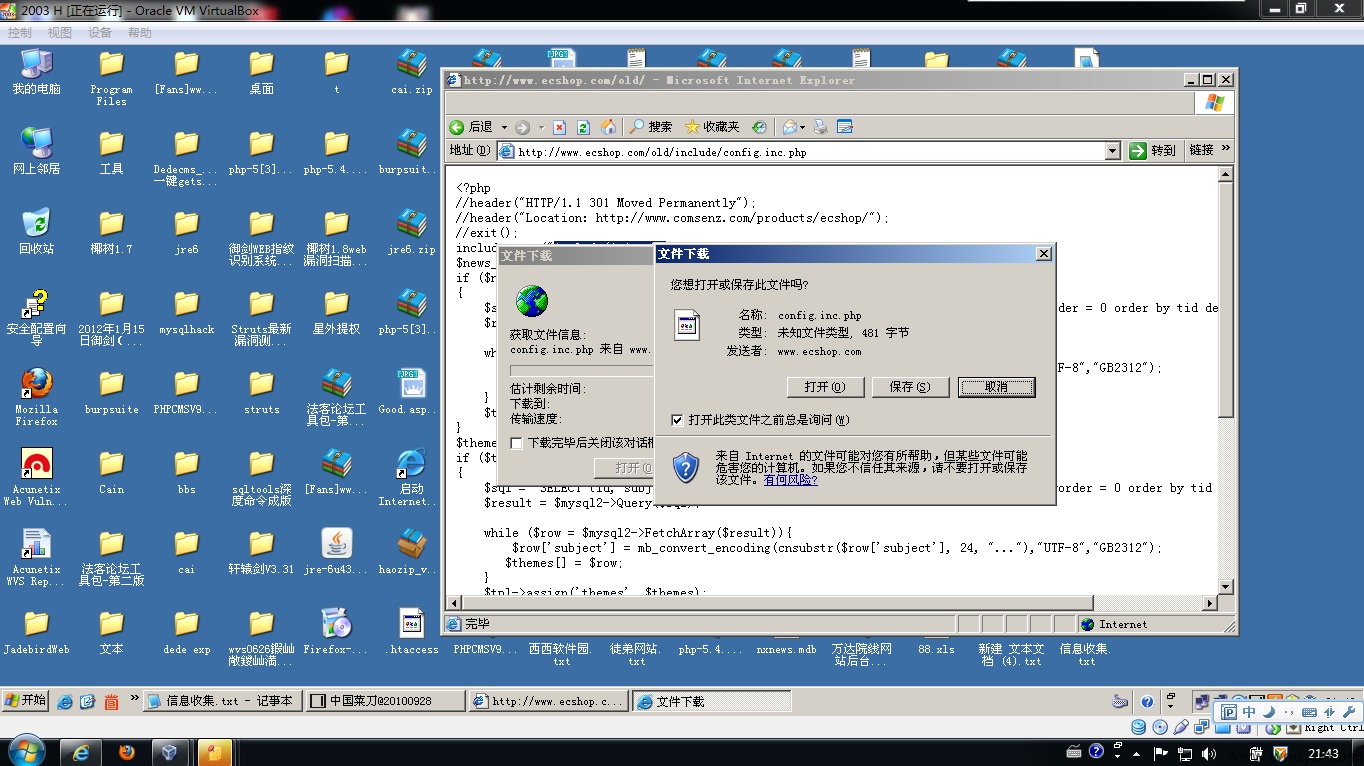The height and width of the screenshot is (766, 1364).
Task: Toggle 'always ask before opening' checkbox
Action: click(678, 420)
